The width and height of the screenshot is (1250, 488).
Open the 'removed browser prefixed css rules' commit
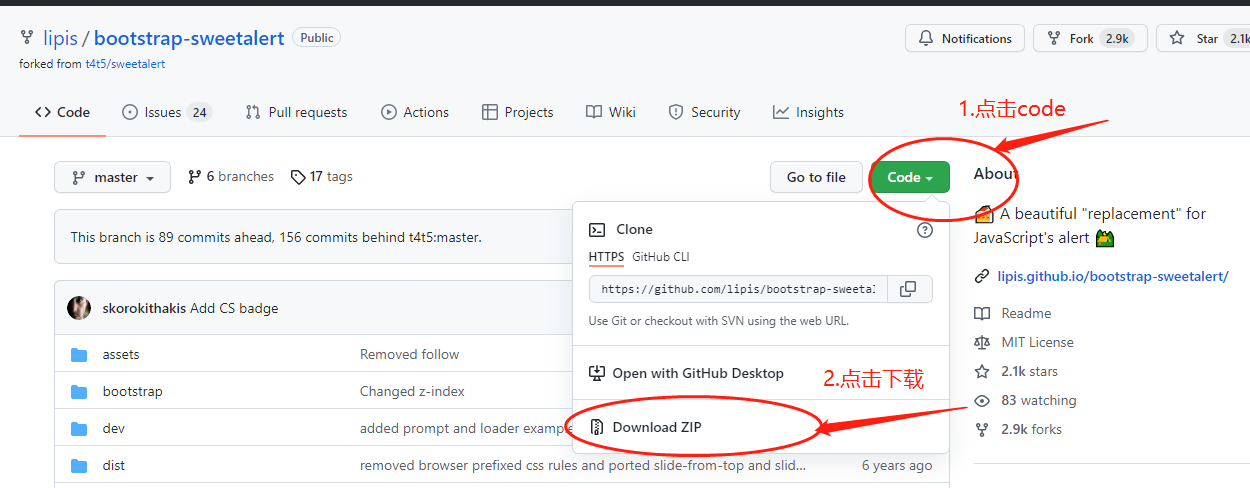coord(583,465)
